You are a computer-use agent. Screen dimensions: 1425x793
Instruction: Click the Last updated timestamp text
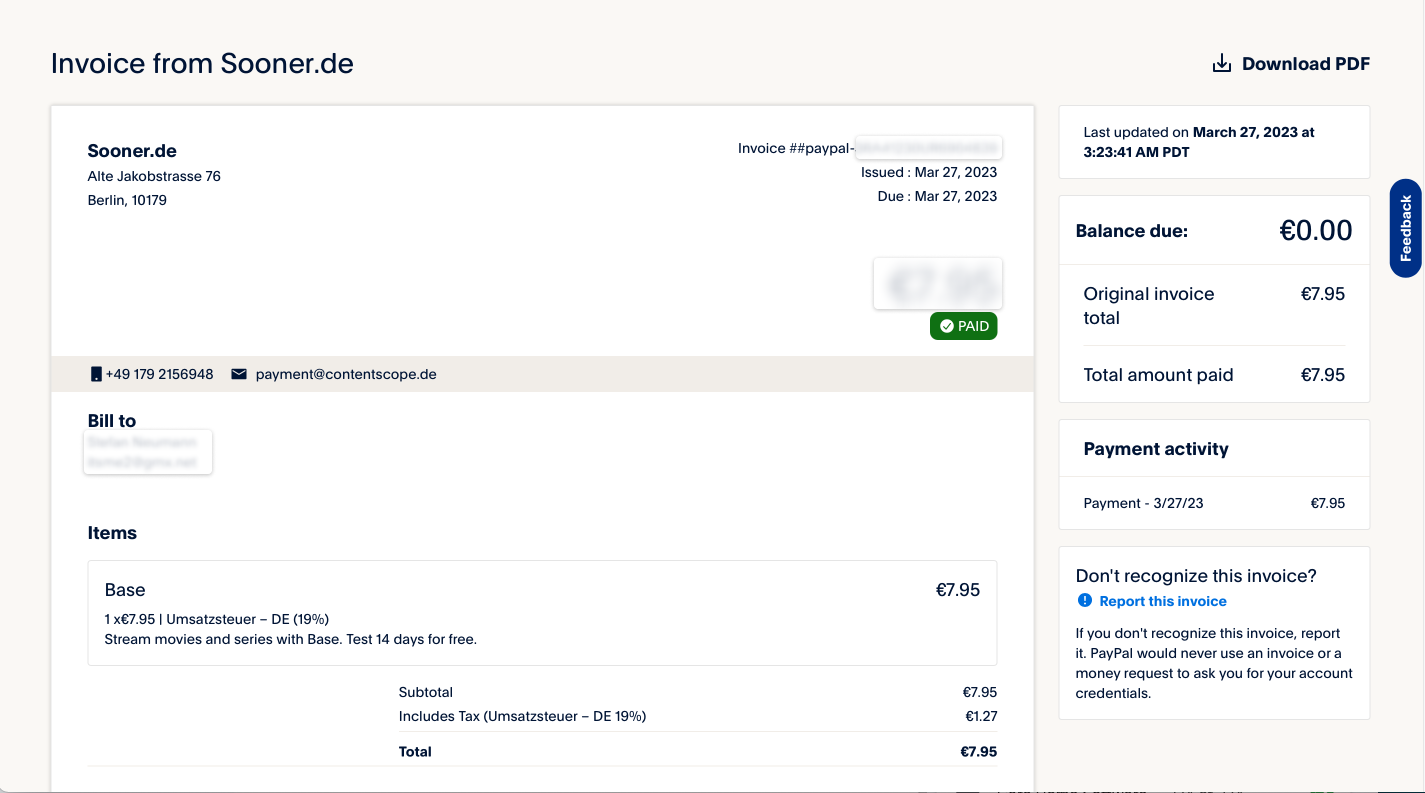pyautogui.click(x=1199, y=142)
